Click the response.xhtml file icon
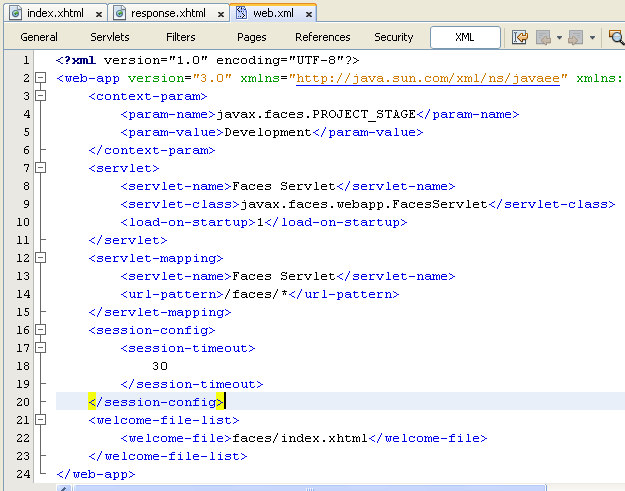Image resolution: width=625 pixels, height=491 pixels. (x=120, y=13)
